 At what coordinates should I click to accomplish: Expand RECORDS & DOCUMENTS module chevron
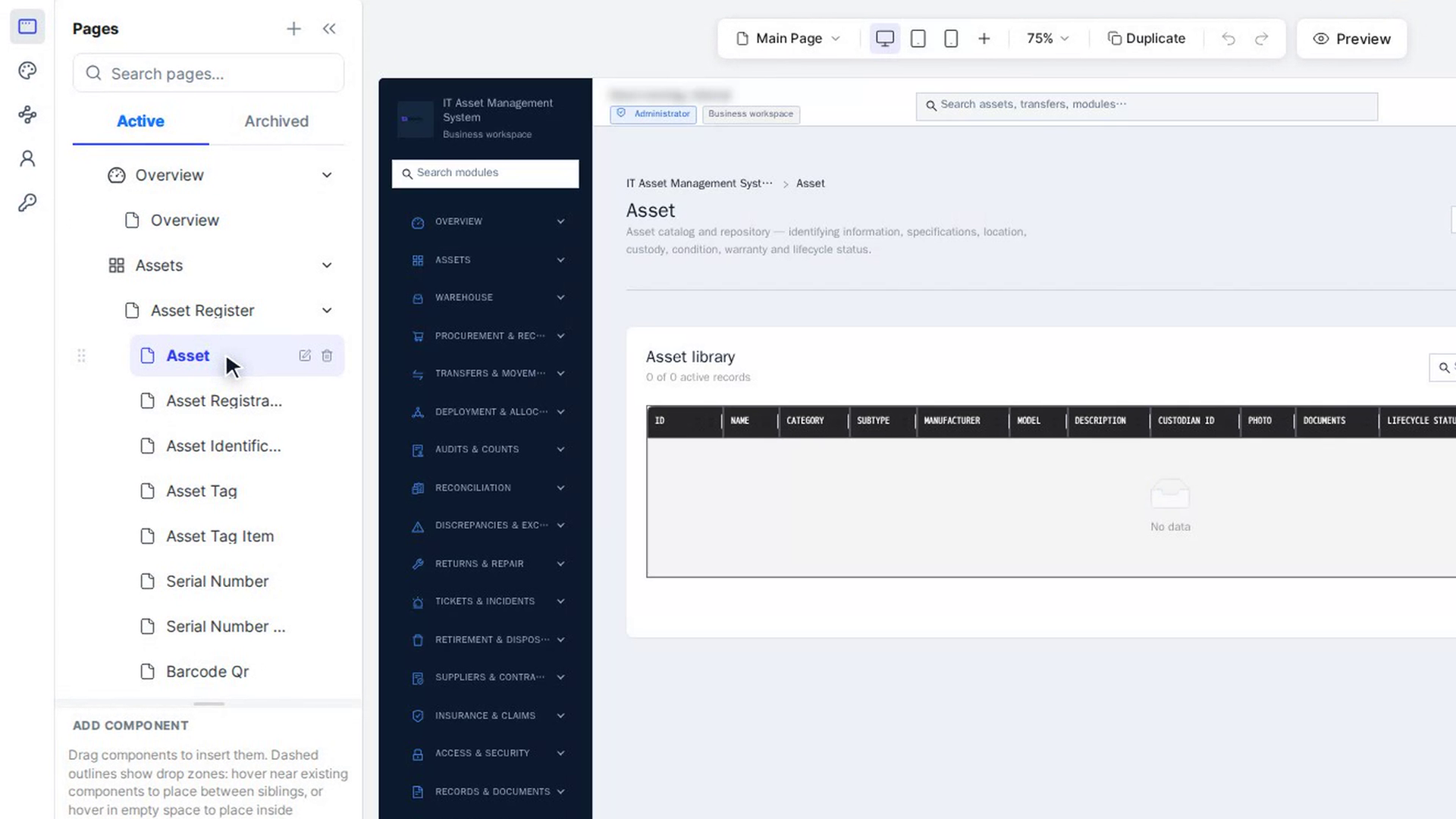(561, 792)
